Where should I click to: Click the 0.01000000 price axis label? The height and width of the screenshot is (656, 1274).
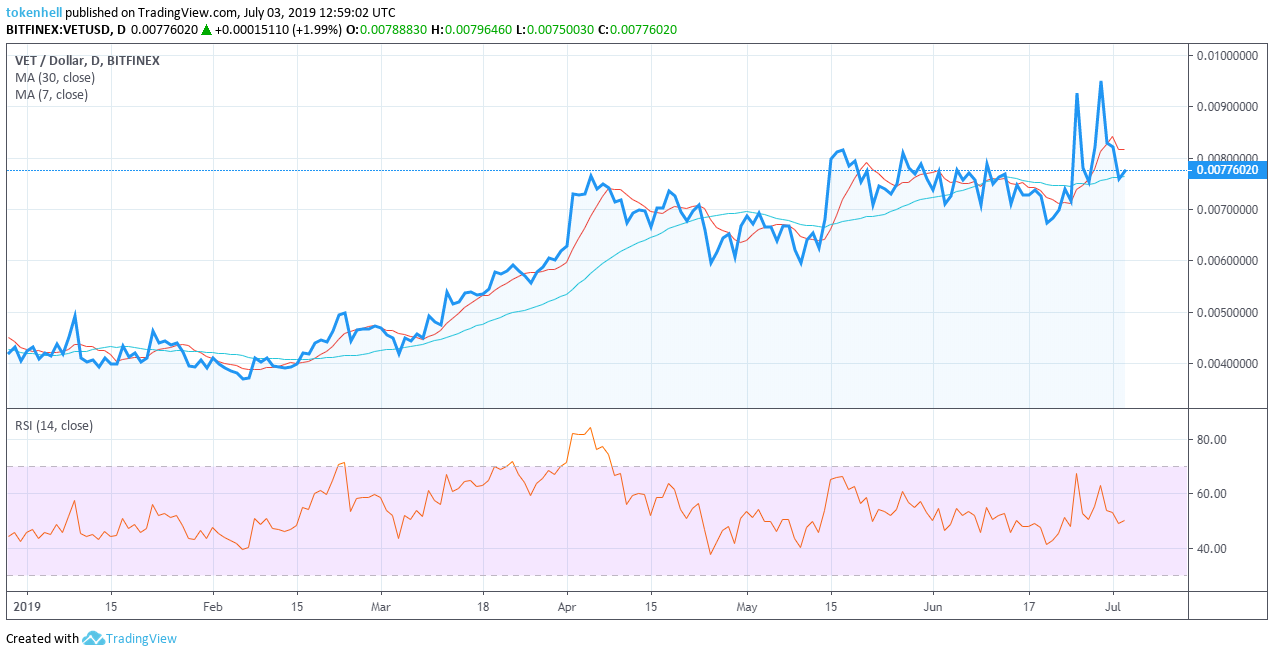point(1227,55)
